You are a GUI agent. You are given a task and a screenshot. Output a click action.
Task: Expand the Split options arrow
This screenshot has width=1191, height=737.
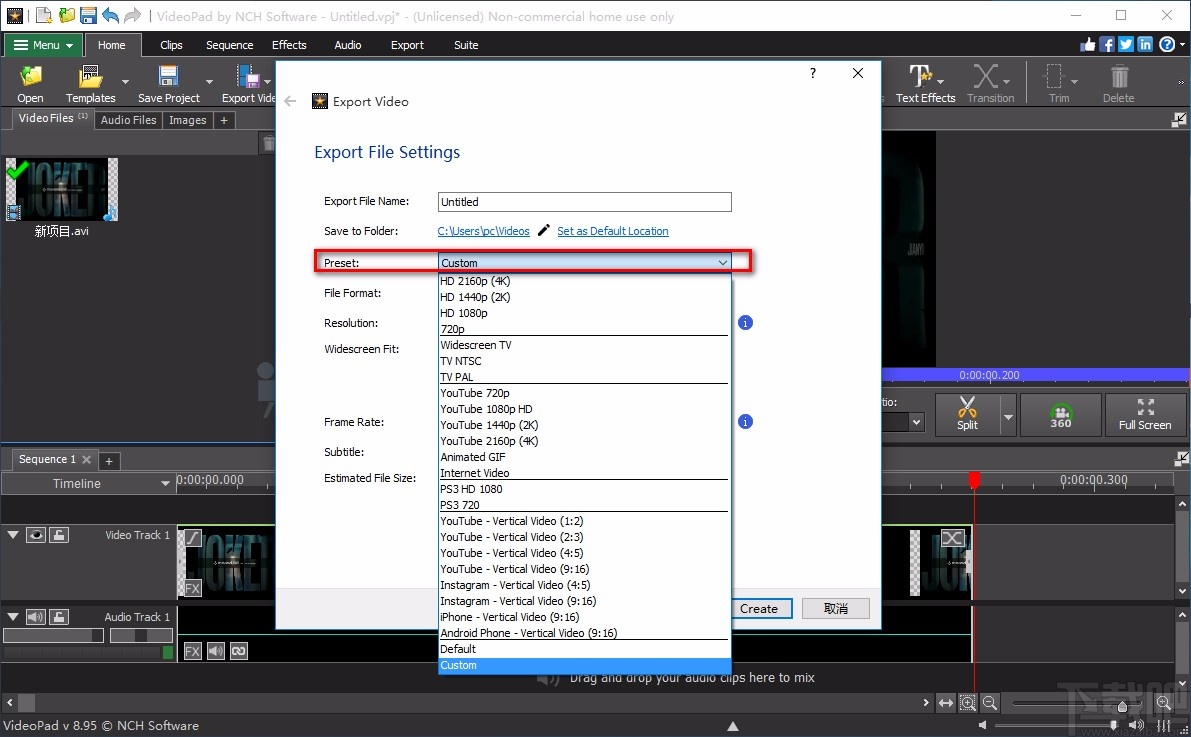[x=1009, y=417]
